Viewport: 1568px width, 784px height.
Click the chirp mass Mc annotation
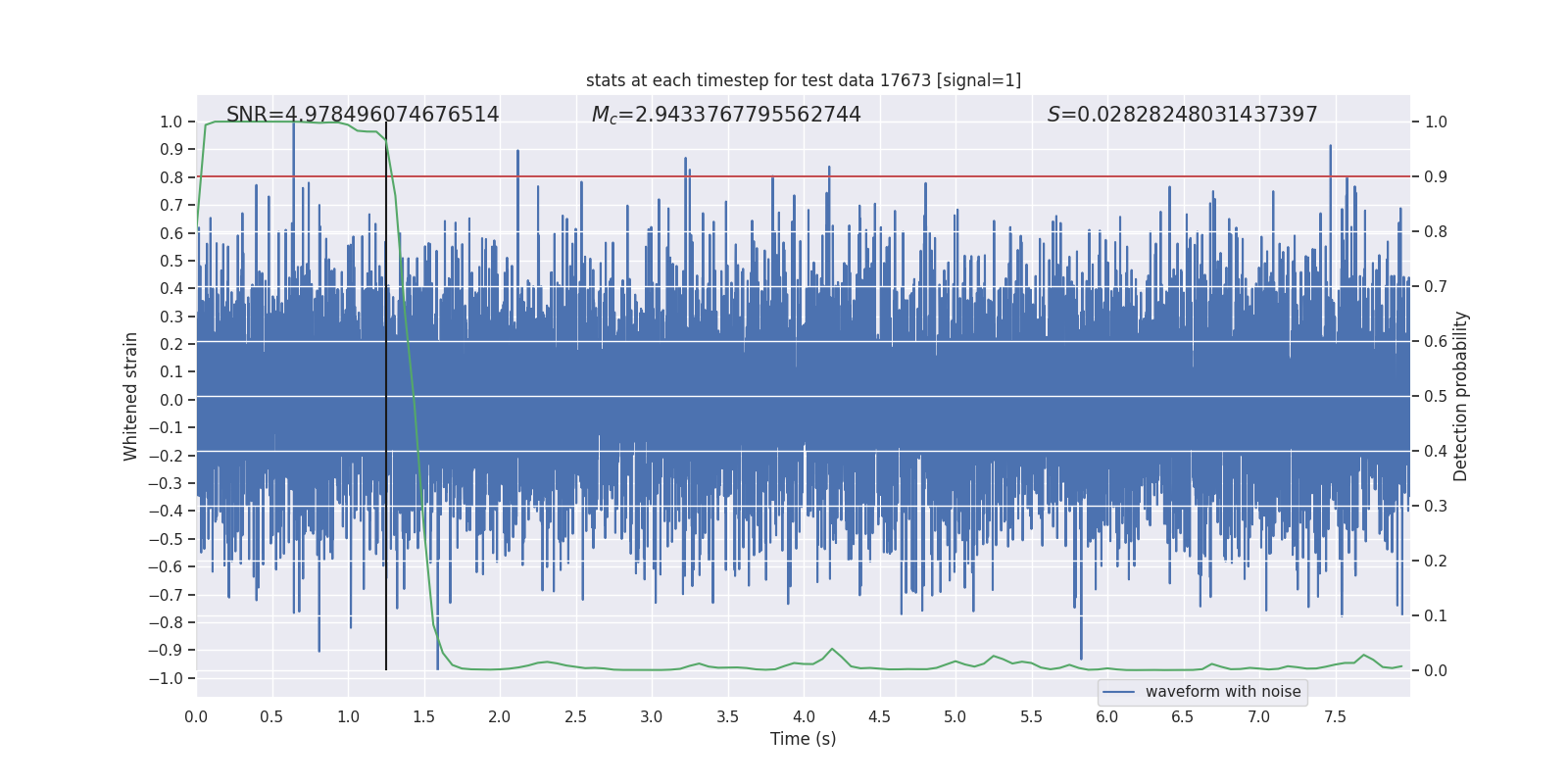pyautogui.click(x=726, y=115)
